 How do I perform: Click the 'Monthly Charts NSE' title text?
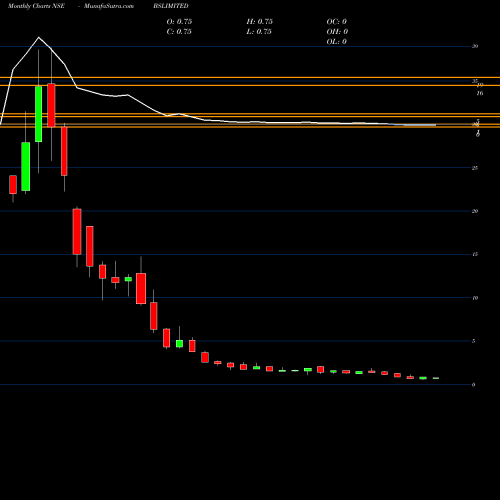tap(36, 6)
